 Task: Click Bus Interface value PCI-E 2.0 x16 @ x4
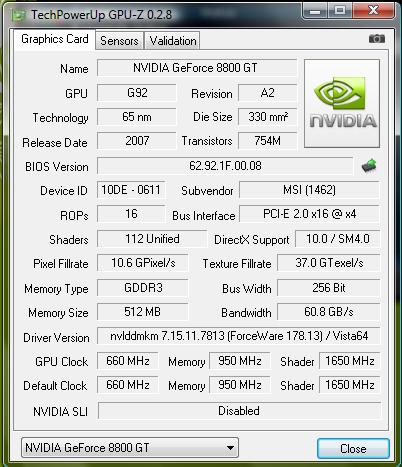(x=309, y=214)
